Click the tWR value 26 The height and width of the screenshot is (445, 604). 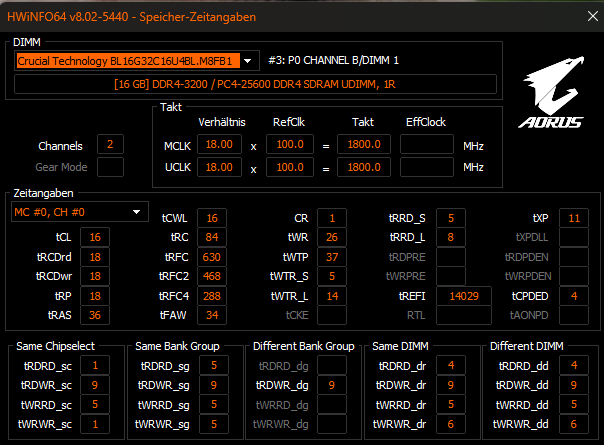pos(332,237)
